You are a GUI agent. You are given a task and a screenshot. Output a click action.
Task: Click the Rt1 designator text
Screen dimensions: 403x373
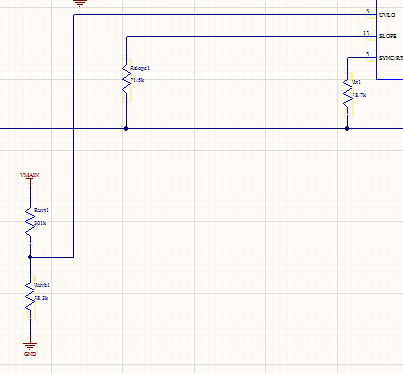pyautogui.click(x=357, y=82)
